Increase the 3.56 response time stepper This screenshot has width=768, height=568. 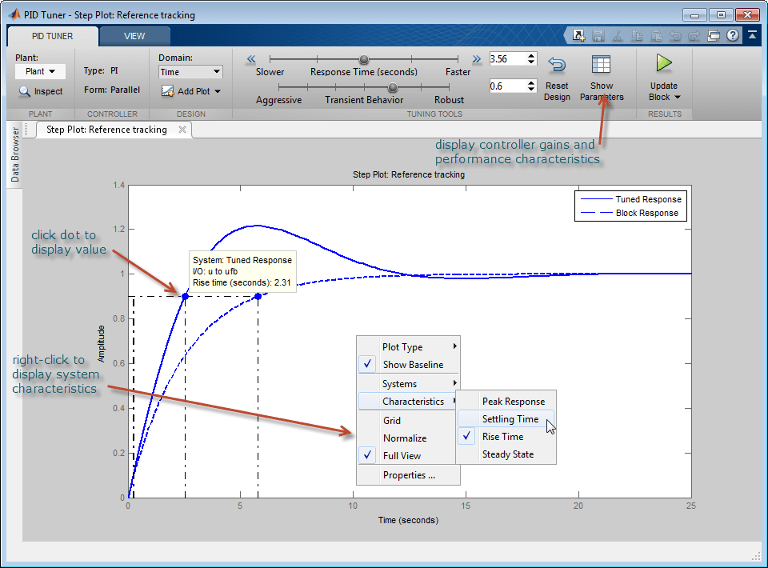point(531,56)
